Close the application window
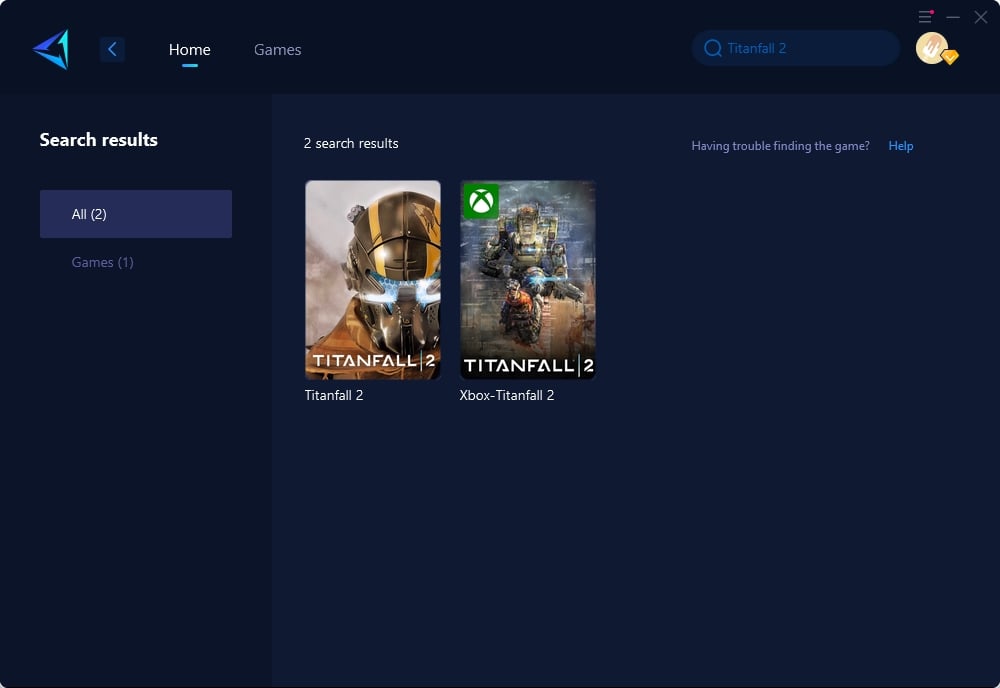 [x=981, y=17]
